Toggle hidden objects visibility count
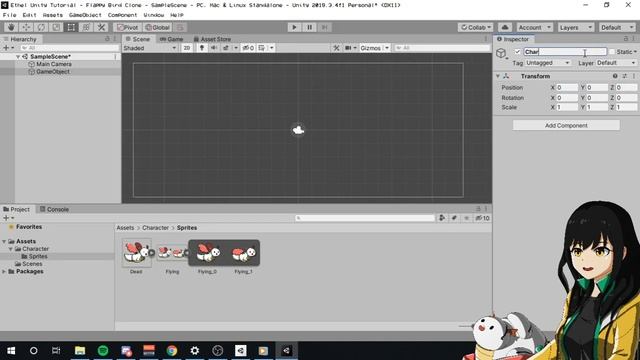The width and height of the screenshot is (640, 360). point(248,48)
